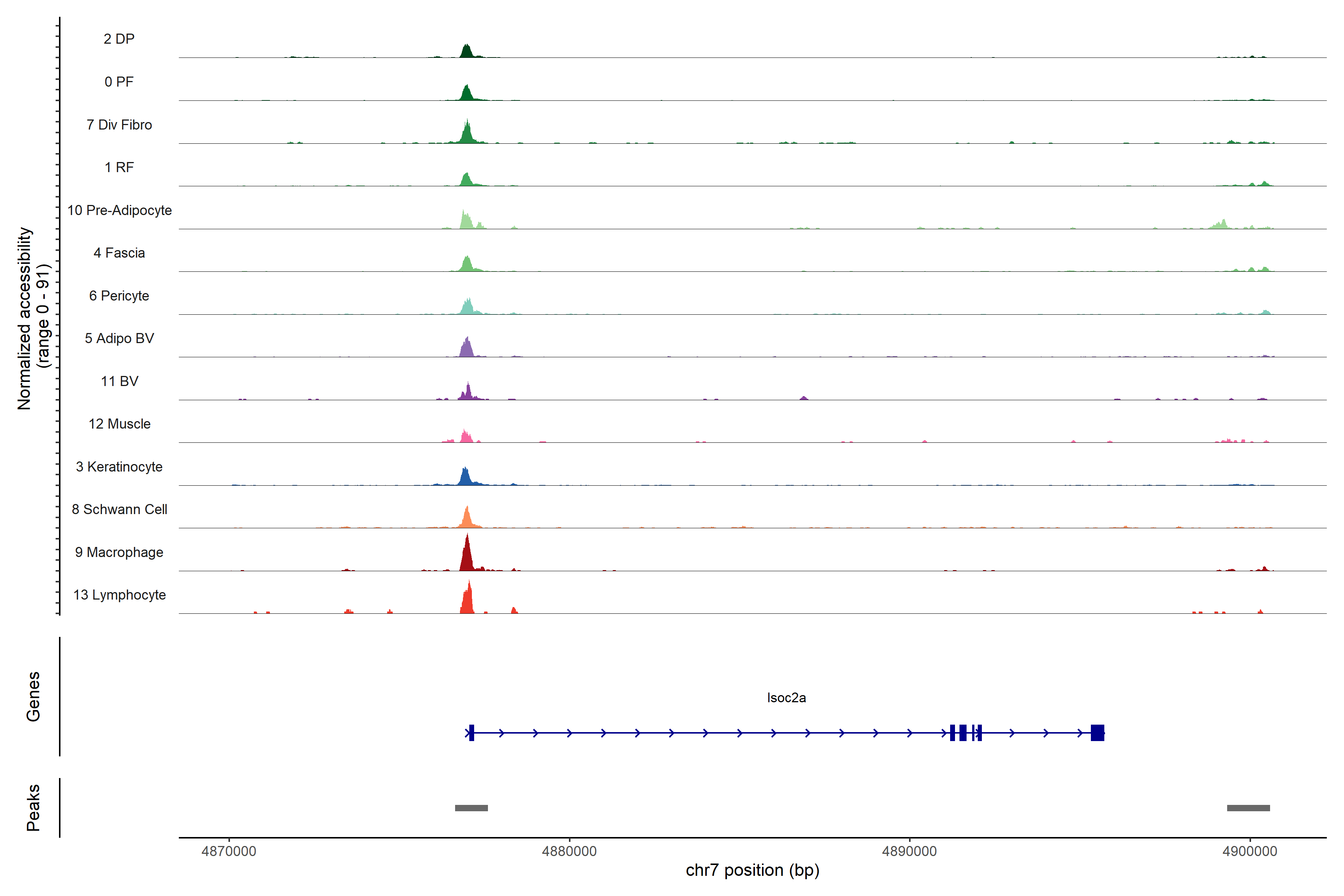Click the right gray peak bar
This screenshot has width=1344, height=896.
(1248, 808)
